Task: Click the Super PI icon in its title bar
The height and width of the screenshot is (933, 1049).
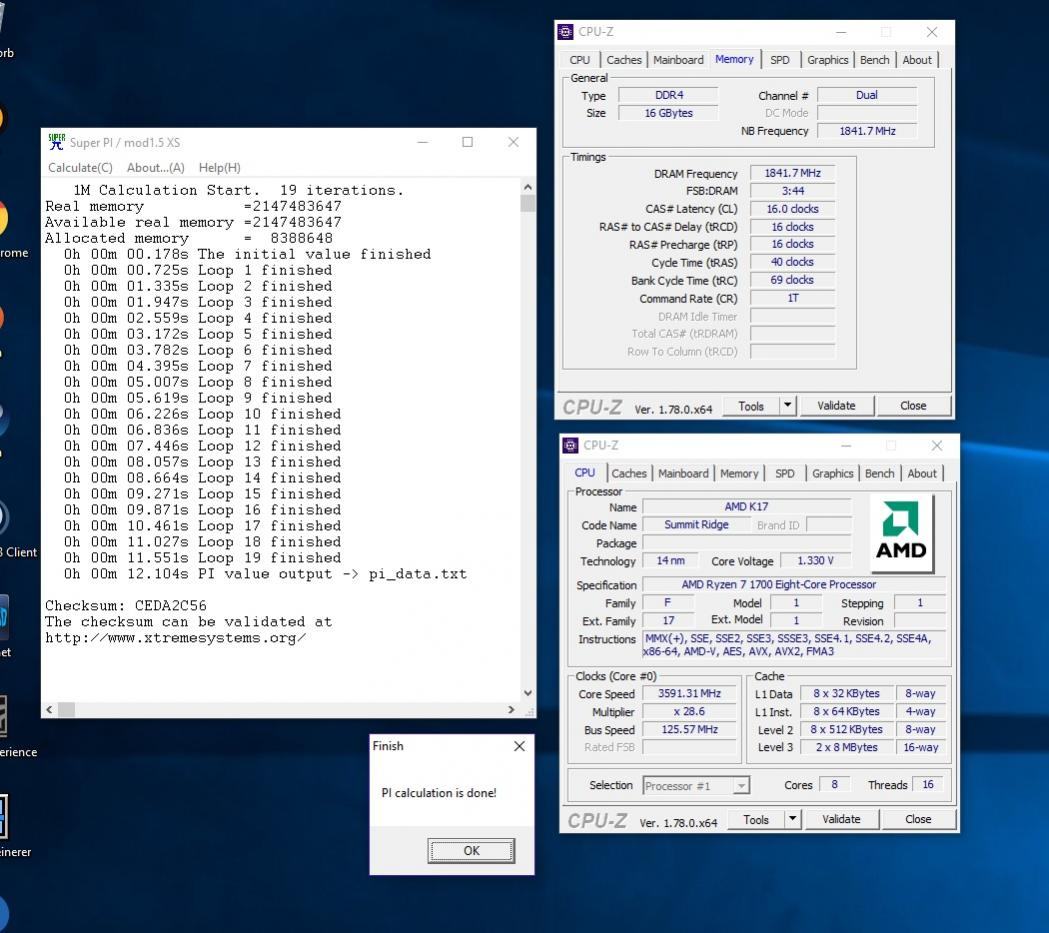Action: (x=57, y=142)
